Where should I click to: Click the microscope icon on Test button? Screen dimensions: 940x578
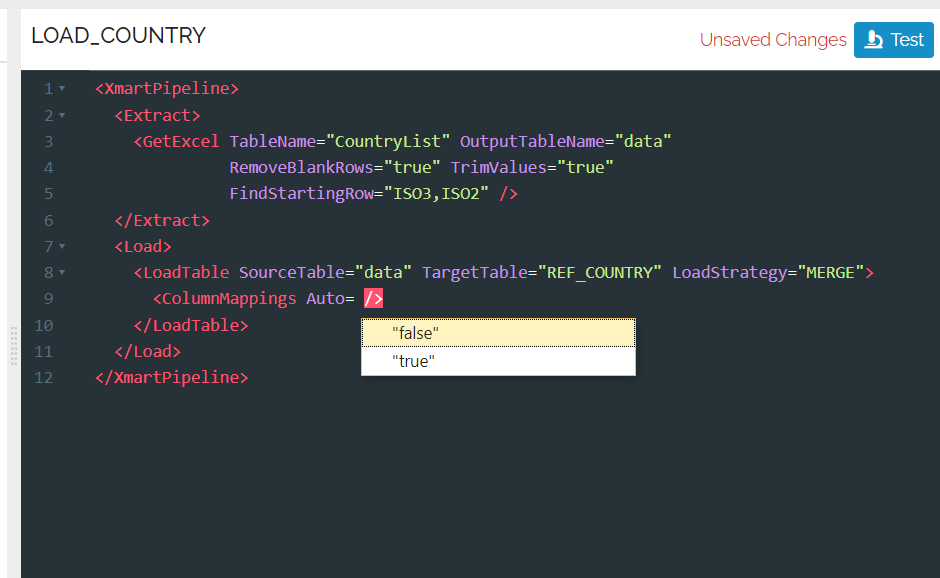click(873, 40)
